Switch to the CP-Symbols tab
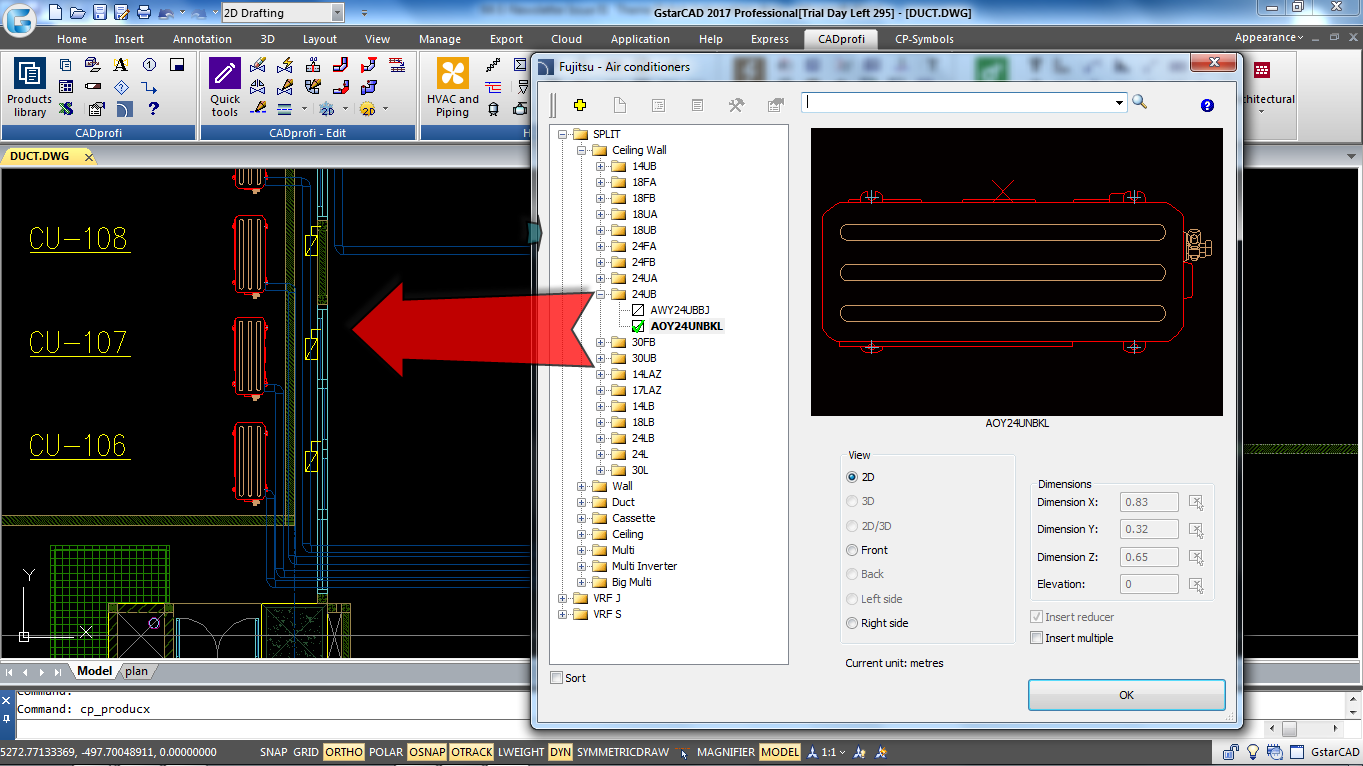This screenshot has height=766, width=1363. 924,39
